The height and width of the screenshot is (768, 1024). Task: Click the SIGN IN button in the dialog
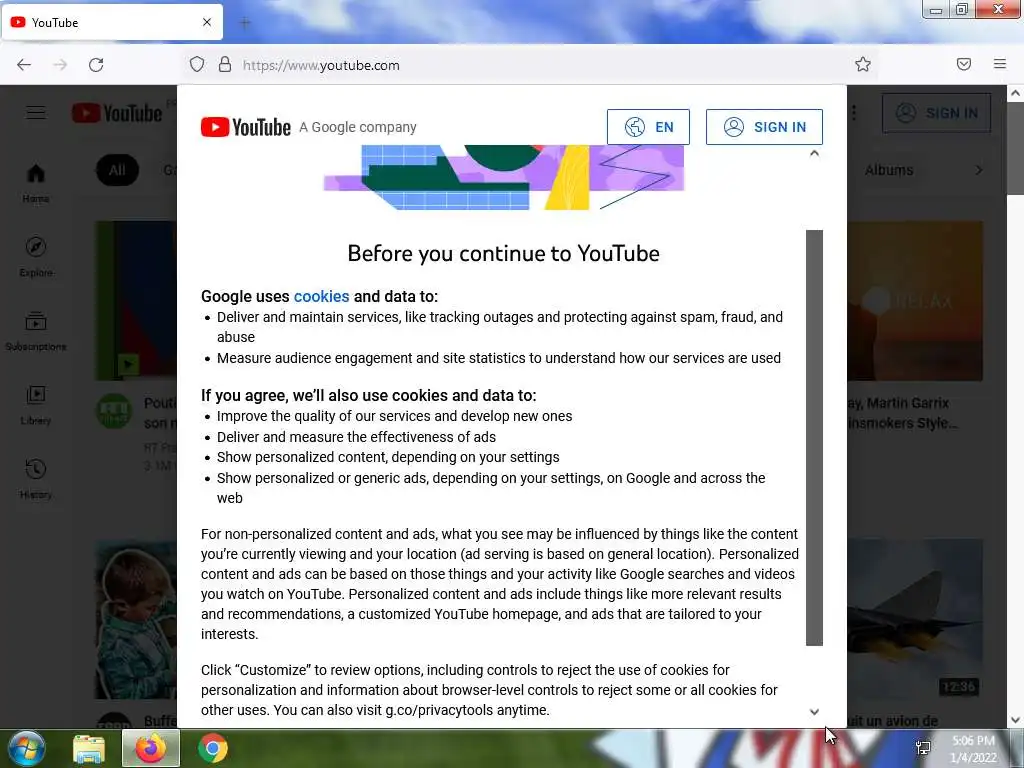tap(764, 127)
